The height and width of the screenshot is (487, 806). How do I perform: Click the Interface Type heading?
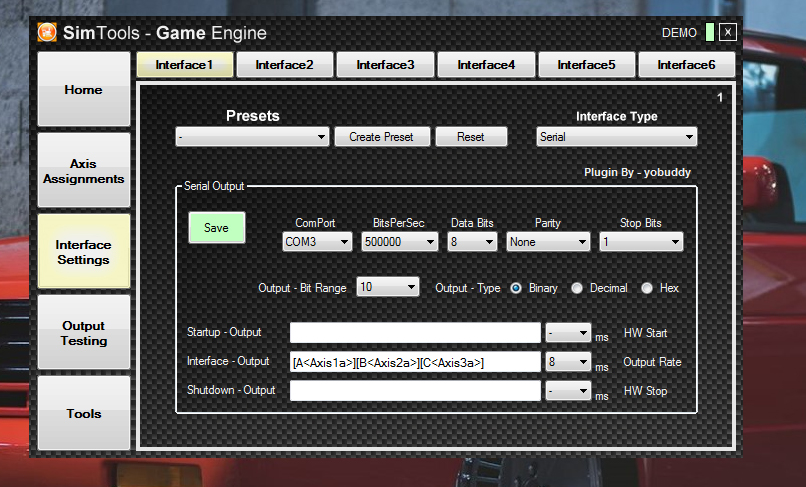click(x=617, y=116)
